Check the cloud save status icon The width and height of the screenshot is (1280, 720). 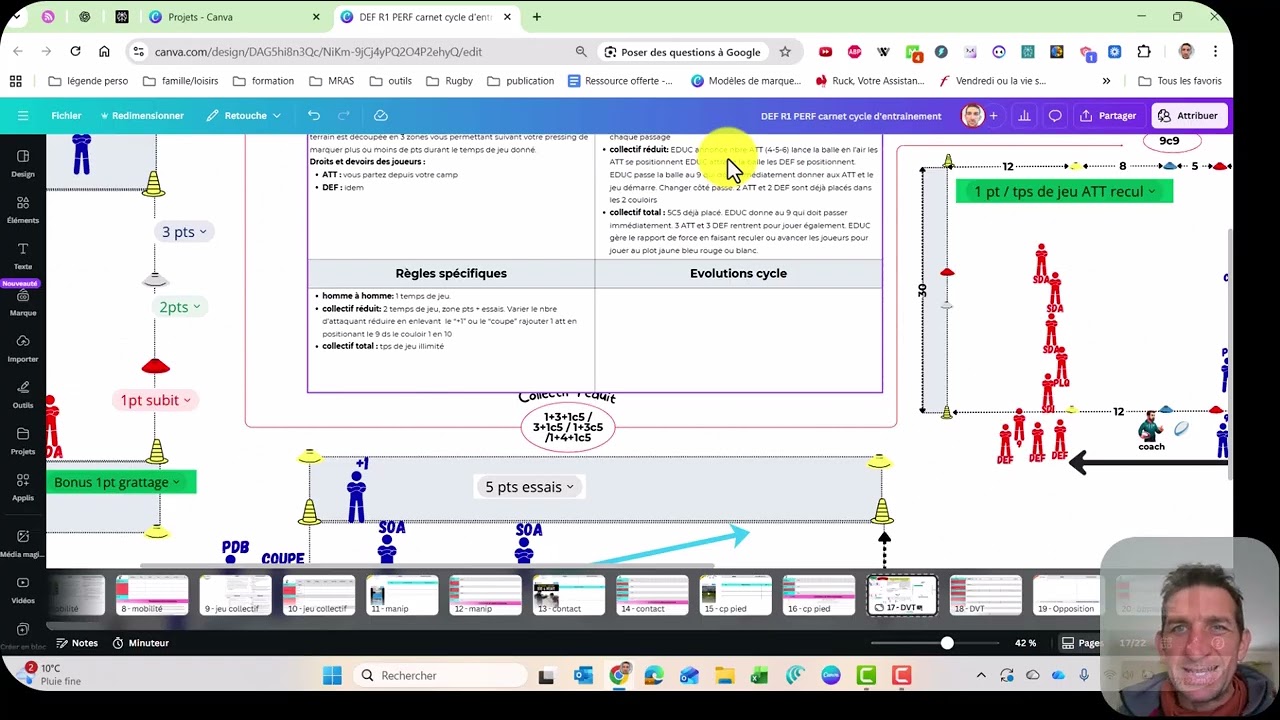coord(380,116)
